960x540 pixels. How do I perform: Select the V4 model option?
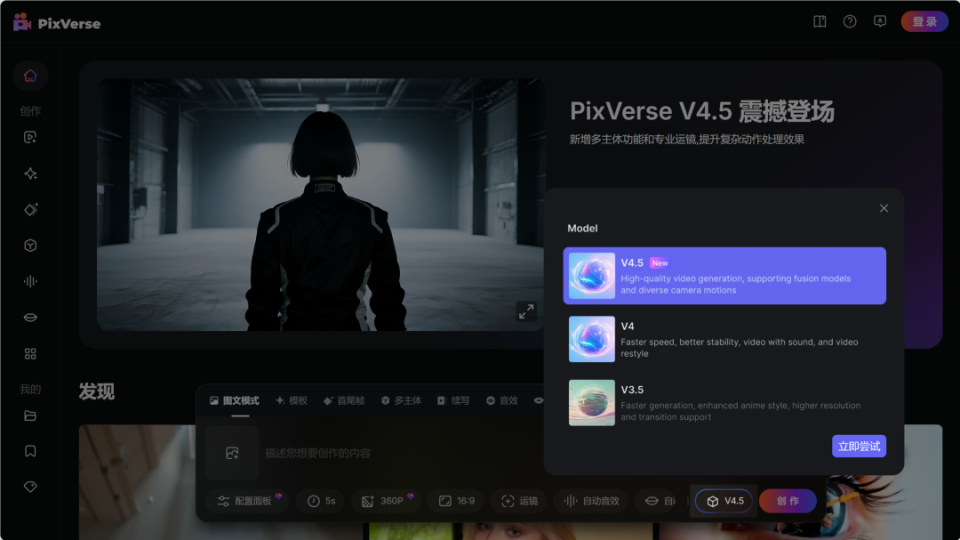[724, 339]
